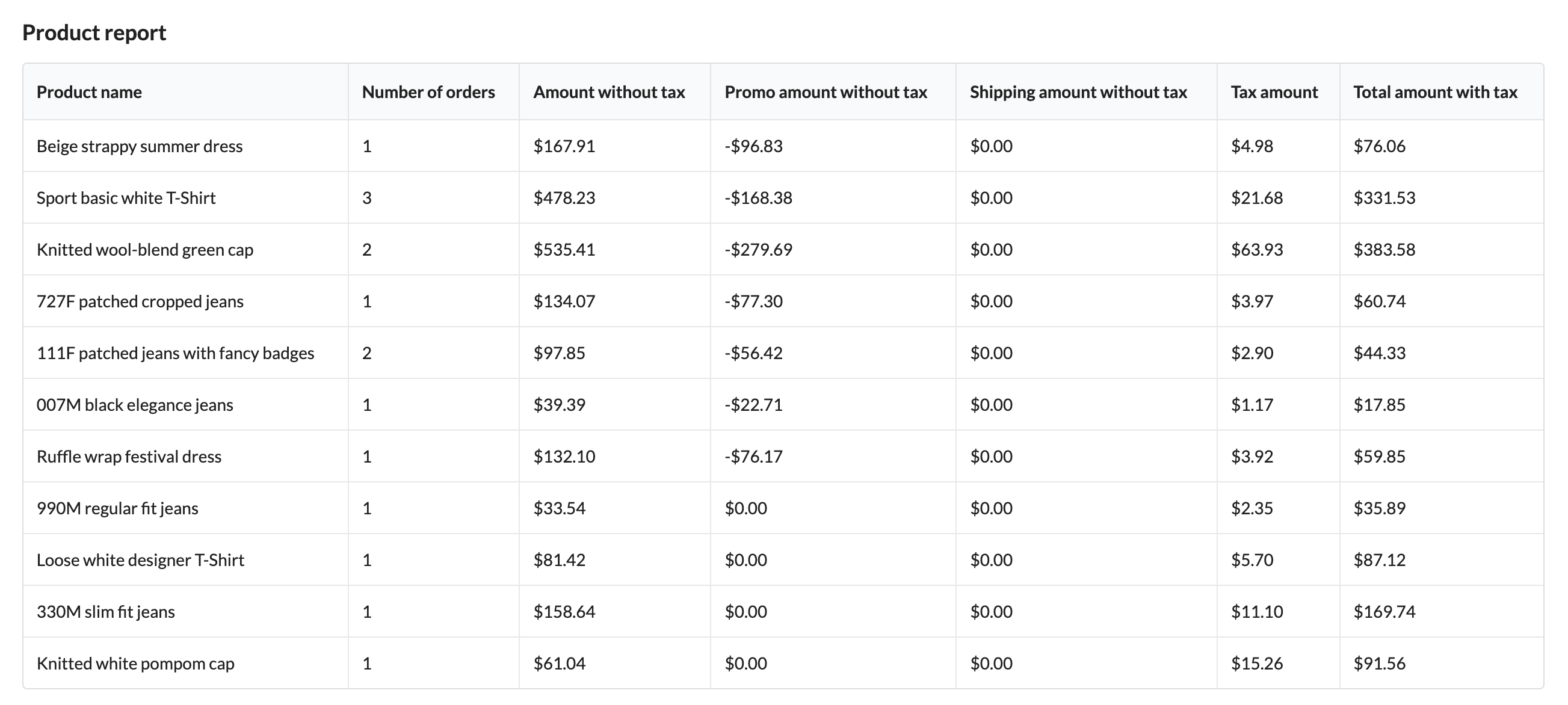Click the $134.07 amount cell
This screenshot has height=705, width=1568.
pos(564,301)
